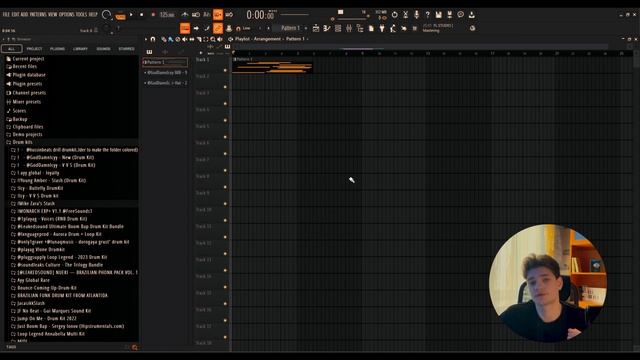The image size is (640, 360).
Task: Select the Browser LIBRARY tab
Action: 80,49
